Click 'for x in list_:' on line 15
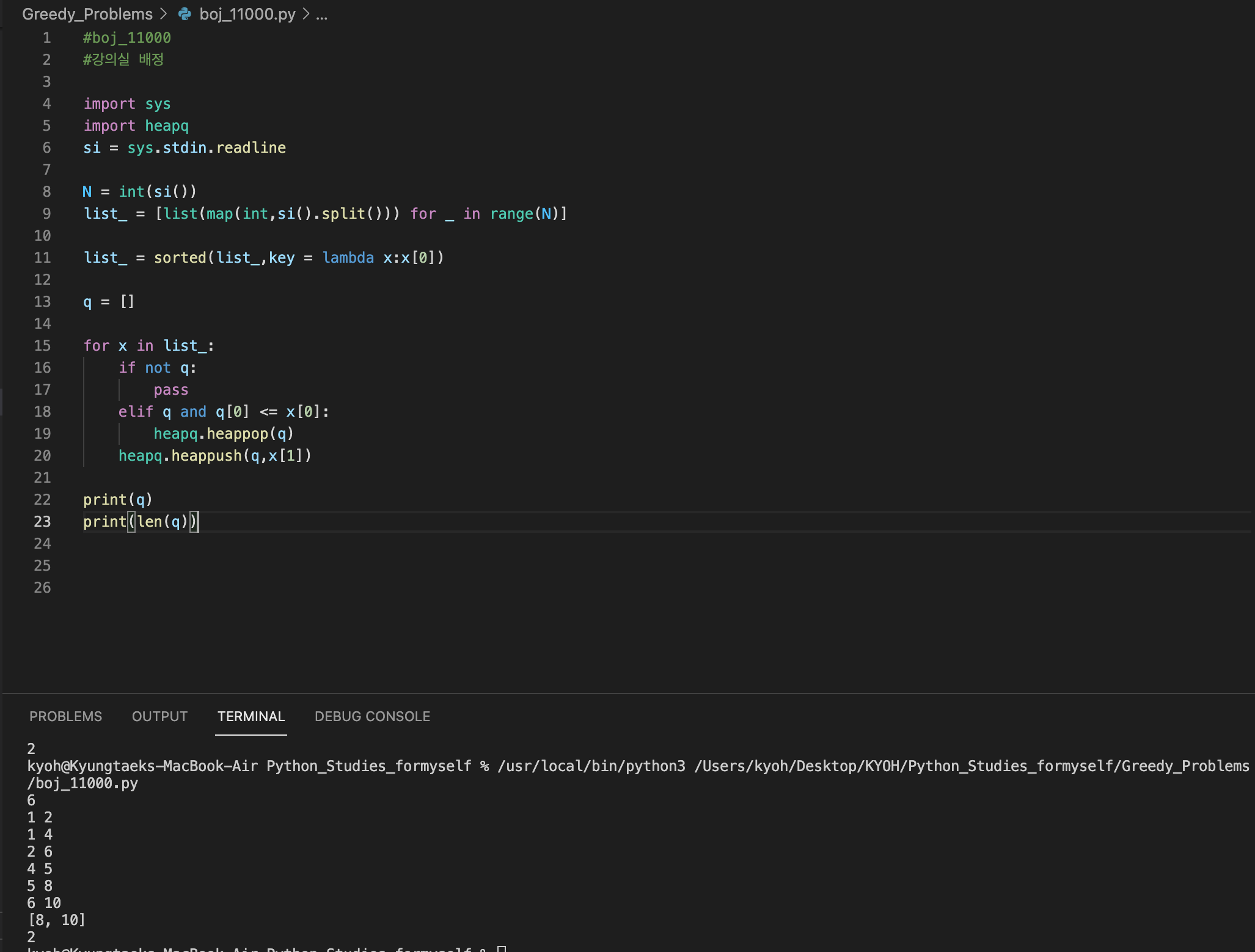Viewport: 1255px width, 952px height. (x=148, y=346)
